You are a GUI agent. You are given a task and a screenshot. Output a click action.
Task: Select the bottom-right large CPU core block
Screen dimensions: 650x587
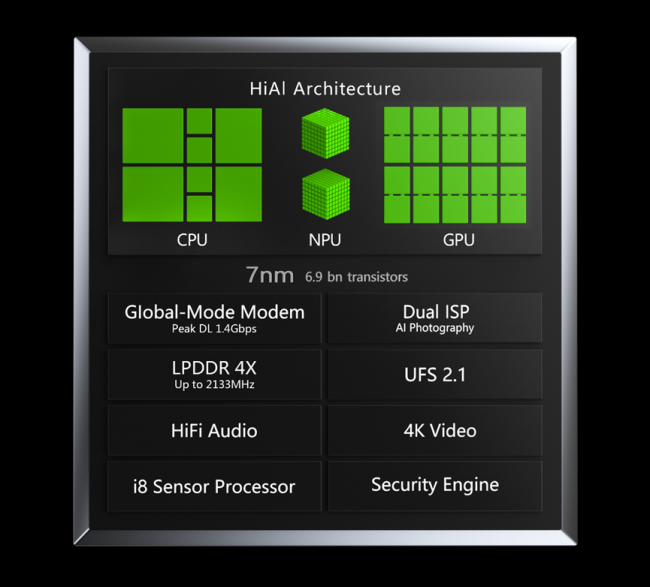(x=238, y=194)
